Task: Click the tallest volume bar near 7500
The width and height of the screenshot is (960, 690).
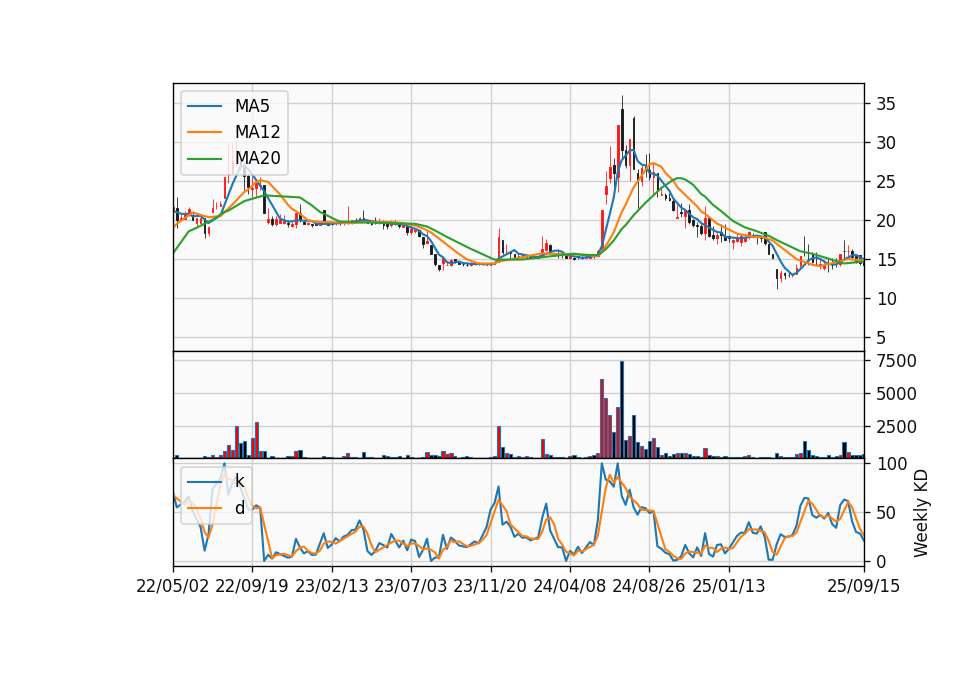Action: click(622, 410)
